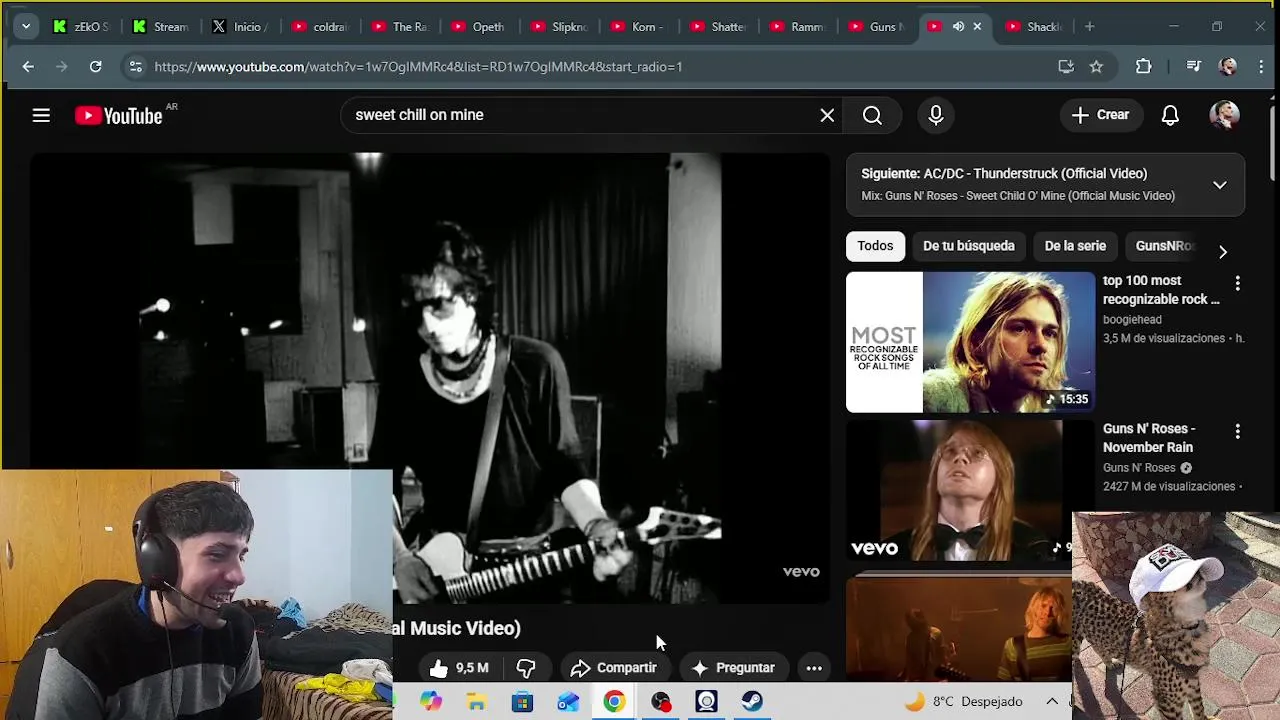Switch to the 'Ramm' tab
Viewport: 1280px width, 720px height.
click(799, 27)
